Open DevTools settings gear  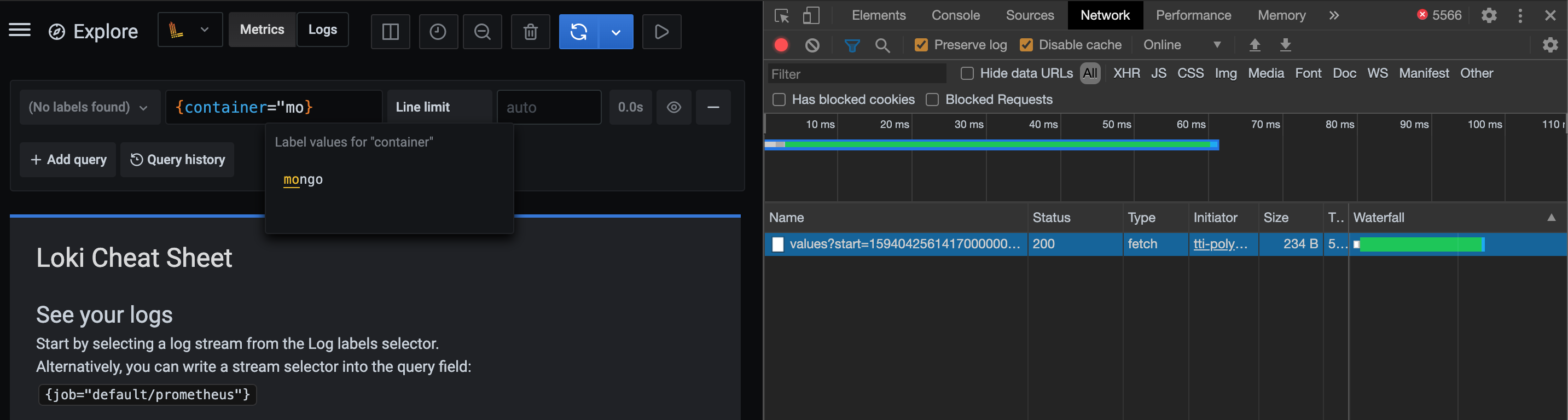click(x=1489, y=15)
